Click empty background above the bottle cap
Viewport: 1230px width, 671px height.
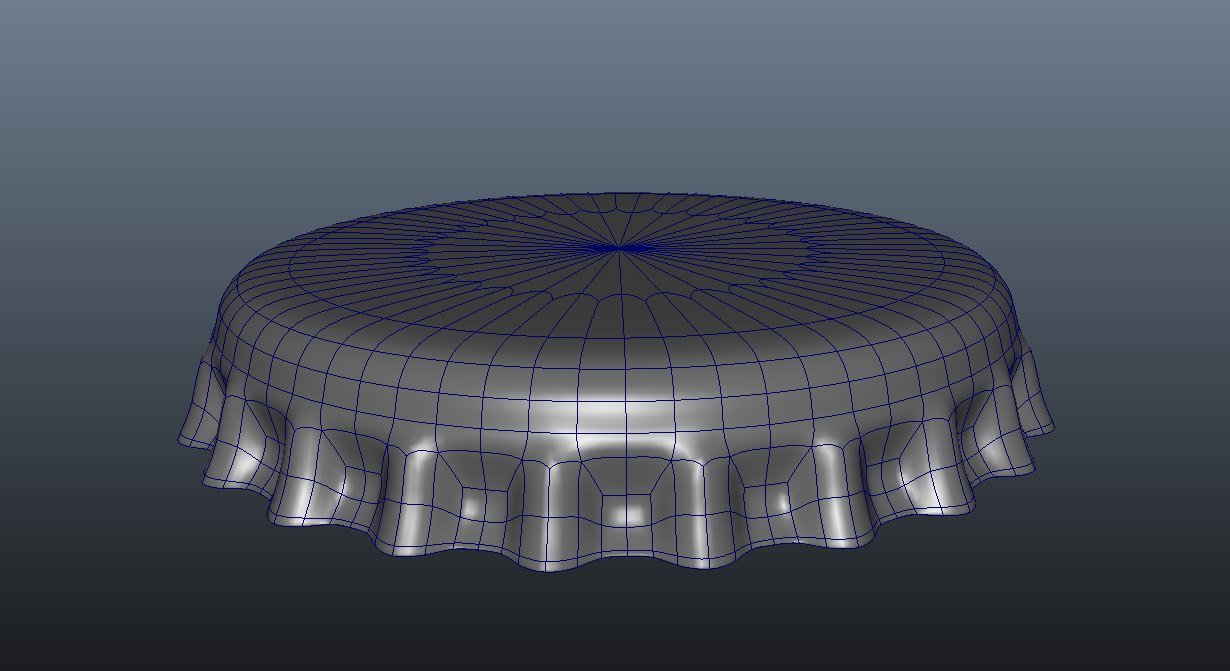point(615,90)
